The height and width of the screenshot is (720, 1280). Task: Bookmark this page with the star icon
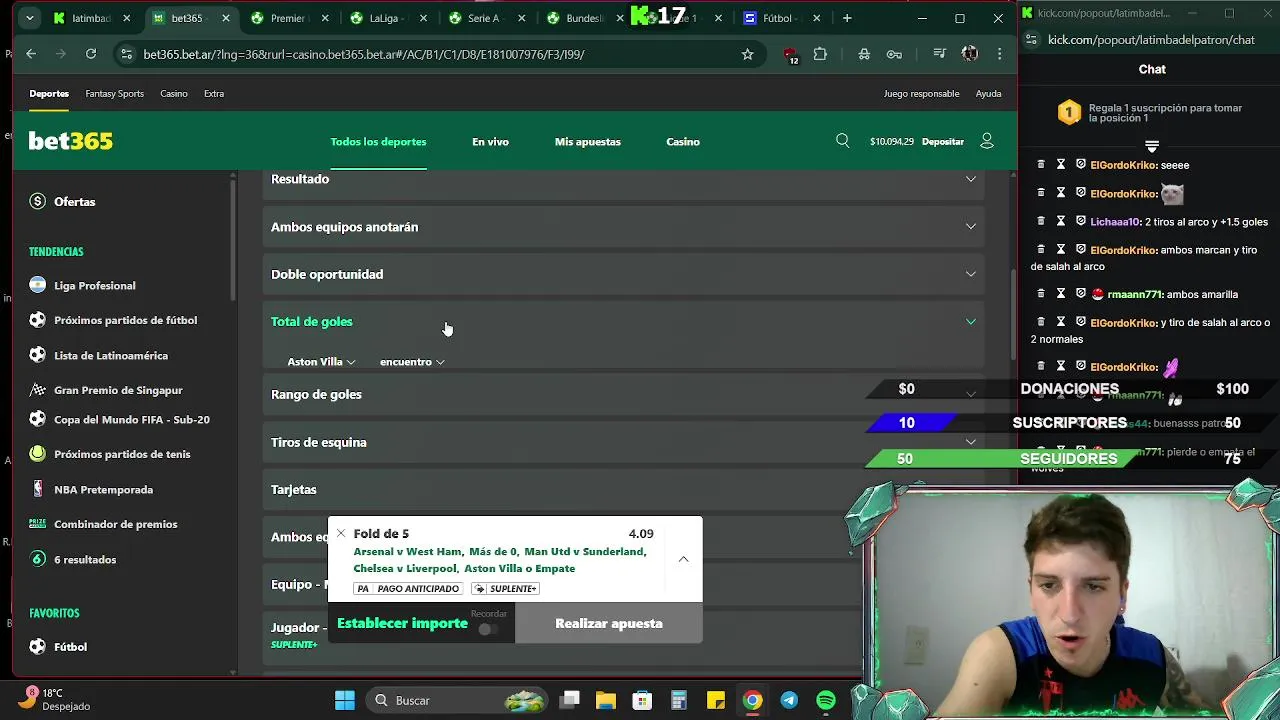747,54
